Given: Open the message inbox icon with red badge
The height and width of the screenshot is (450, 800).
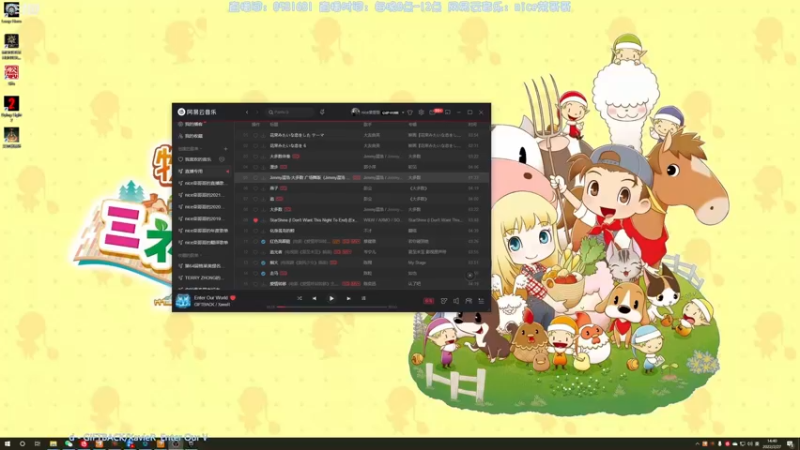Looking at the screenshot, I should point(434,112).
